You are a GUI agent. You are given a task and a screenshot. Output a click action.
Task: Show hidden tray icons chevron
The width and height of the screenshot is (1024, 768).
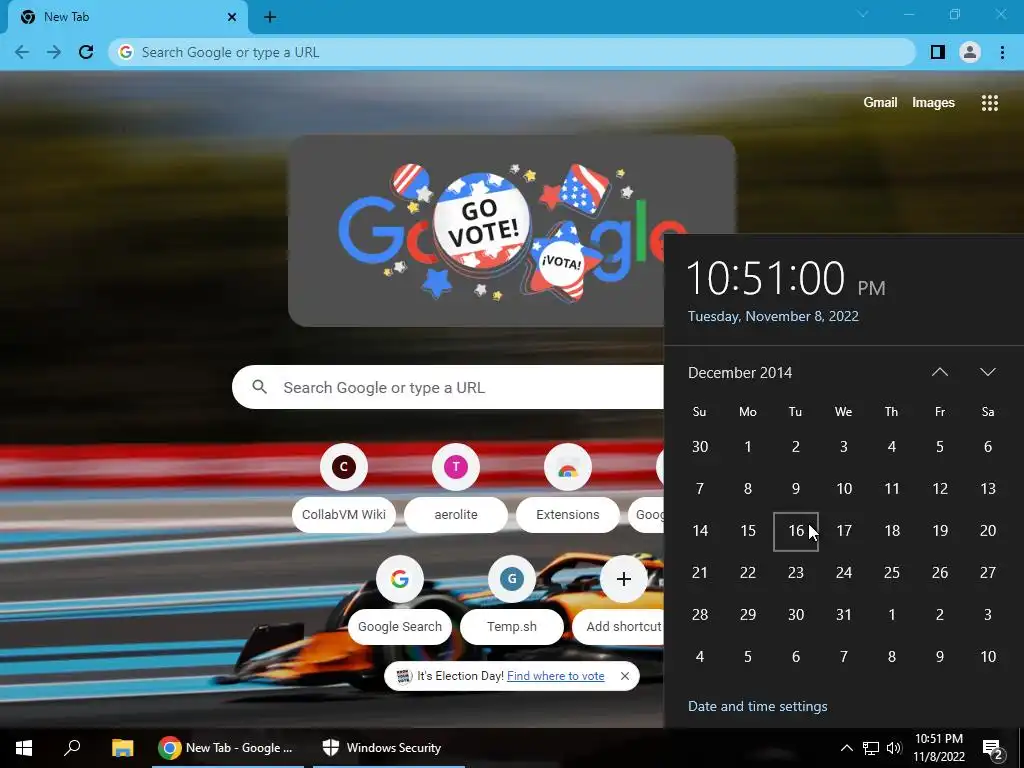coord(846,748)
